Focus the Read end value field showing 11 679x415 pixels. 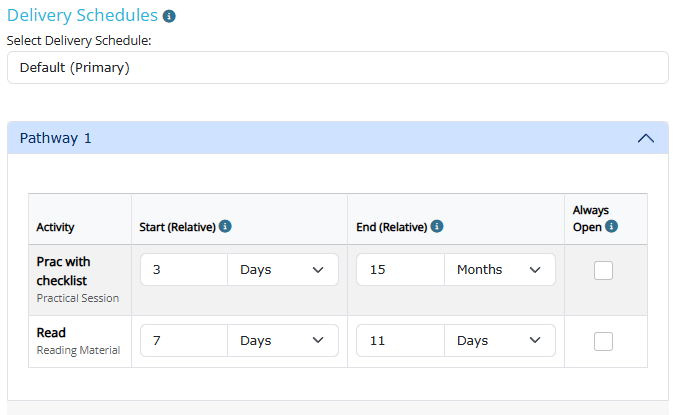click(400, 341)
